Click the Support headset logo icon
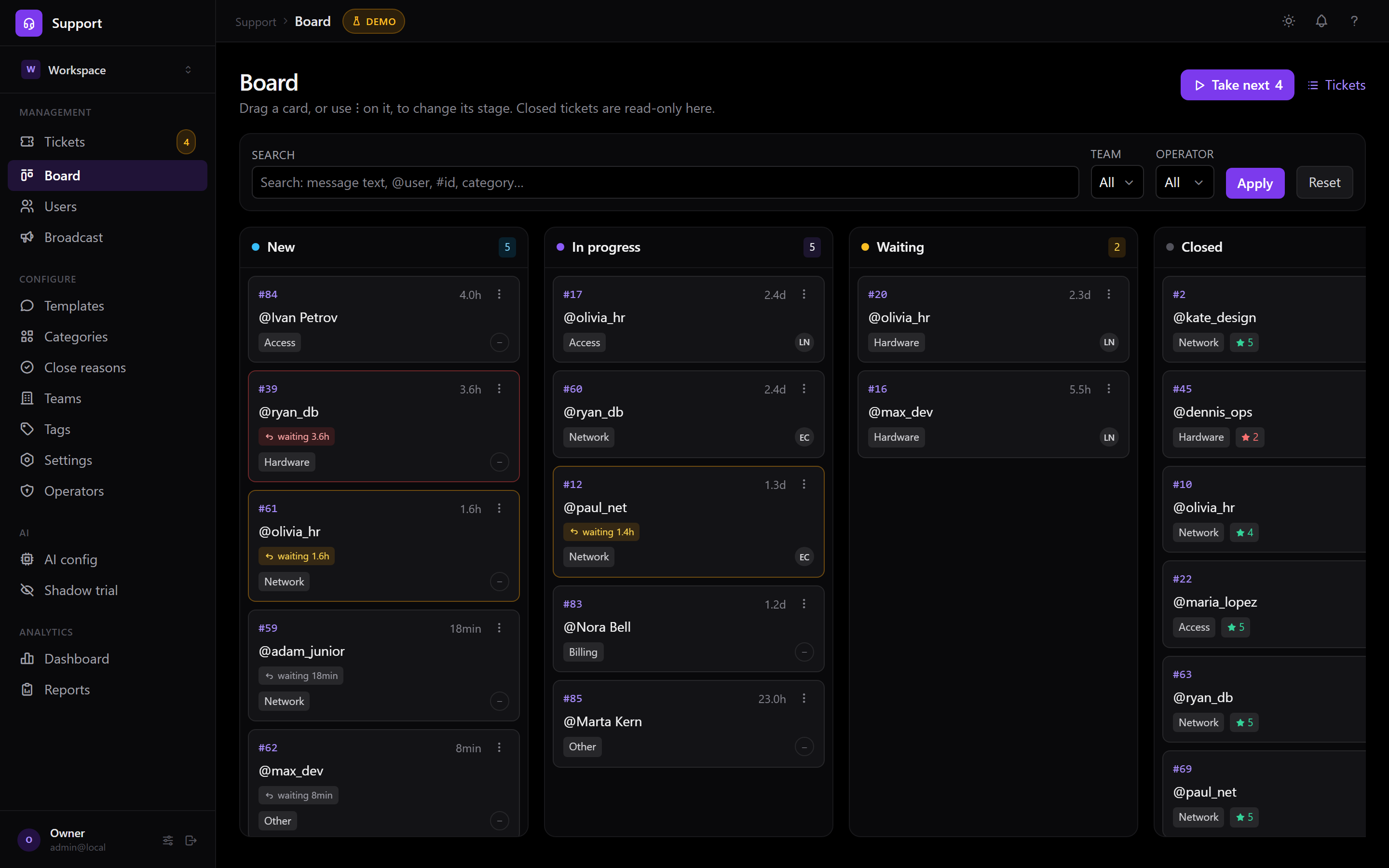Viewport: 1389px width, 868px height. click(29, 23)
